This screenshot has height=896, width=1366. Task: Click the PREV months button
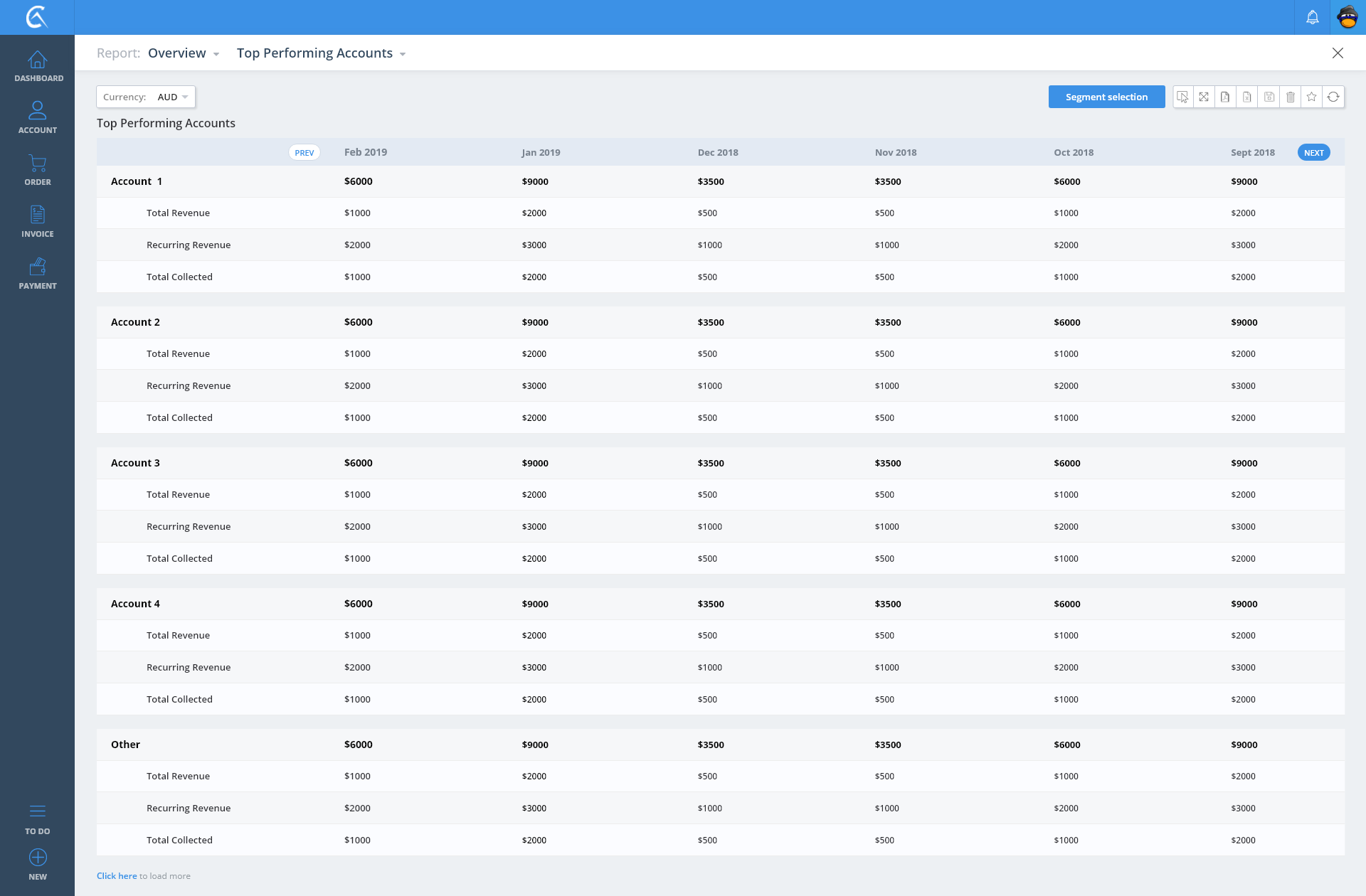click(305, 152)
